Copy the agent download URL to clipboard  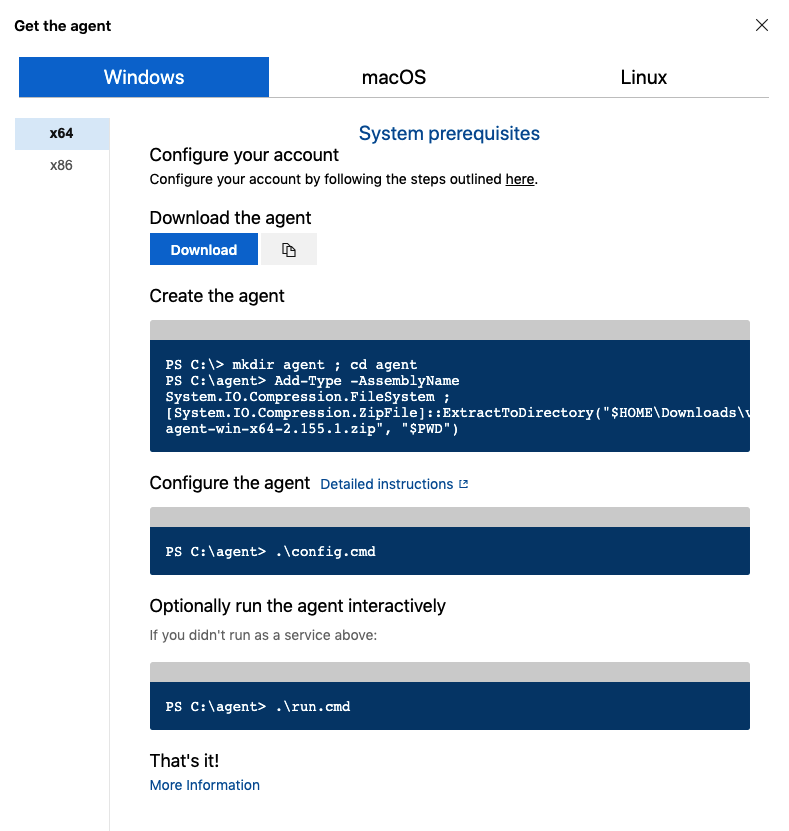(289, 249)
